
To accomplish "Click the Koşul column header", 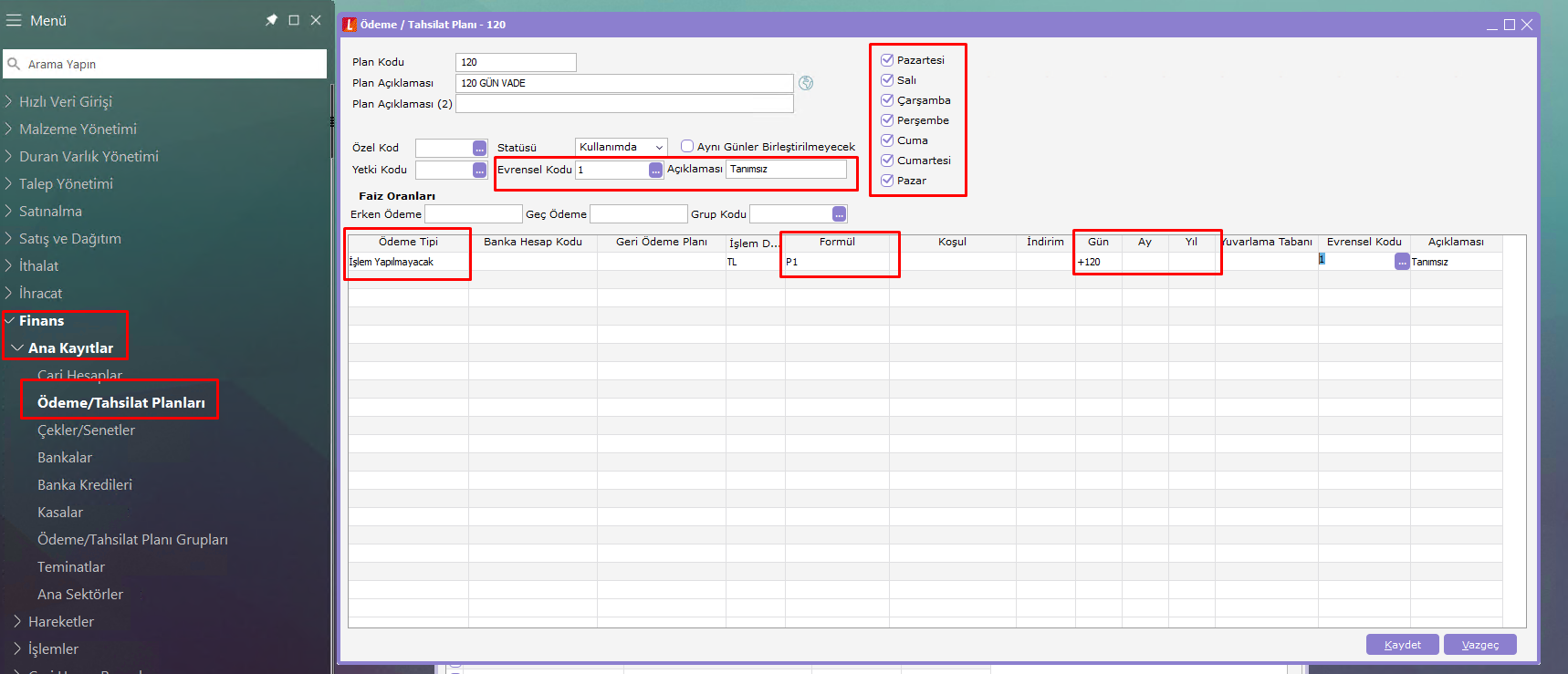I will coord(953,242).
